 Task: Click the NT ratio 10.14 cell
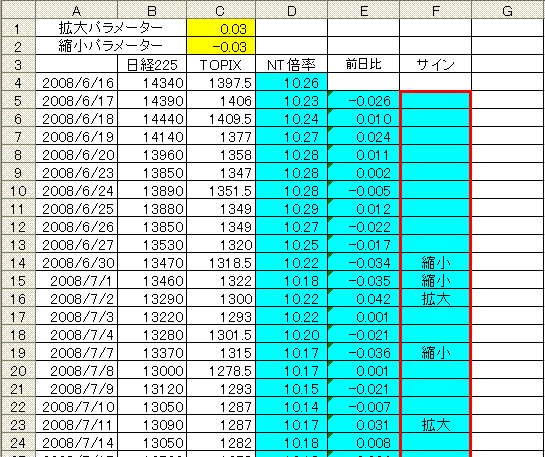pyautogui.click(x=292, y=407)
